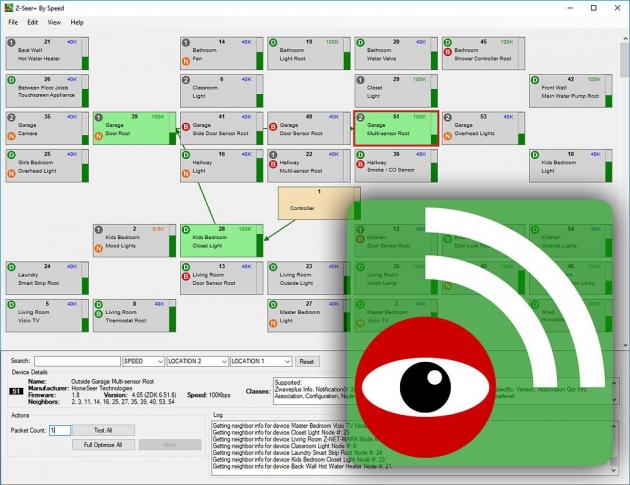Open the SPEED dropdown
630x485 pixels.
tap(143, 361)
